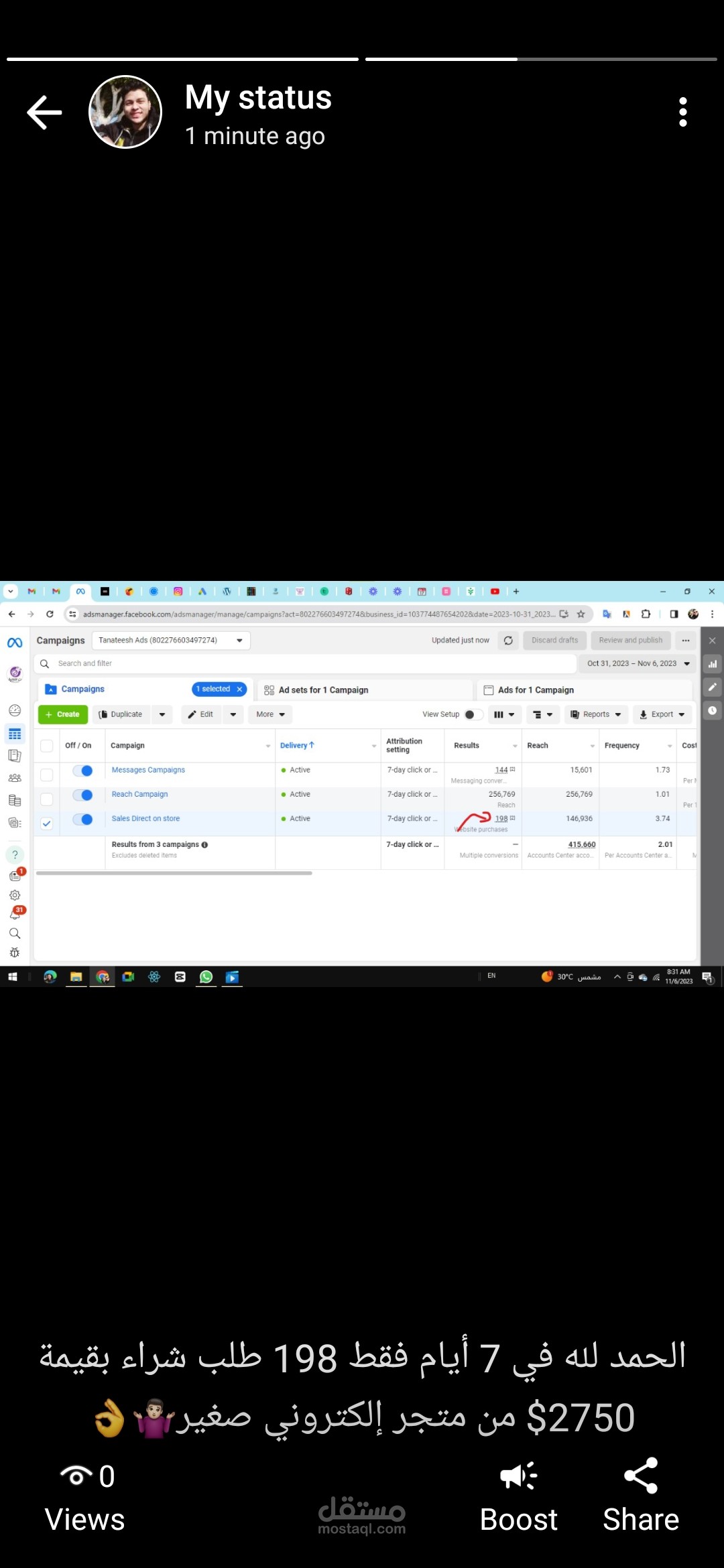Viewport: 724px width, 1568px height.
Task: Go back from status view
Action: tap(44, 112)
